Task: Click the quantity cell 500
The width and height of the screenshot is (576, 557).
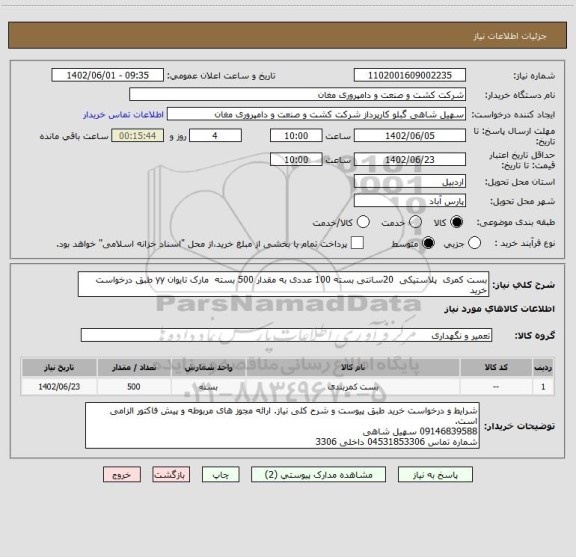Action: [134, 387]
